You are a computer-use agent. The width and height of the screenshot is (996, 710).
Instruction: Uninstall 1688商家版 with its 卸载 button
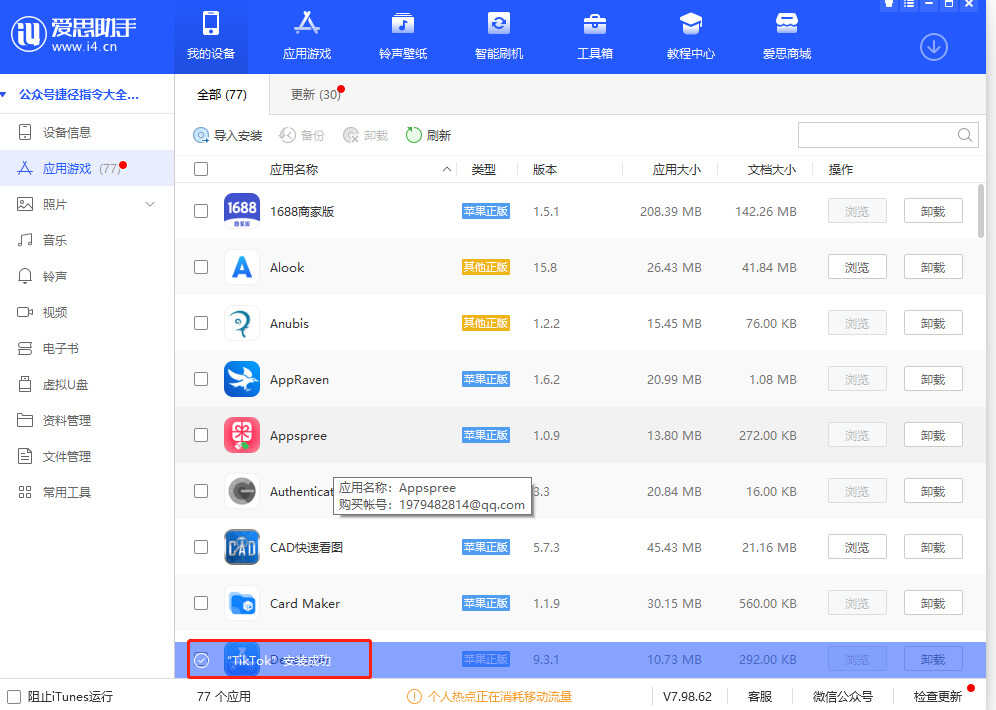tap(933, 211)
